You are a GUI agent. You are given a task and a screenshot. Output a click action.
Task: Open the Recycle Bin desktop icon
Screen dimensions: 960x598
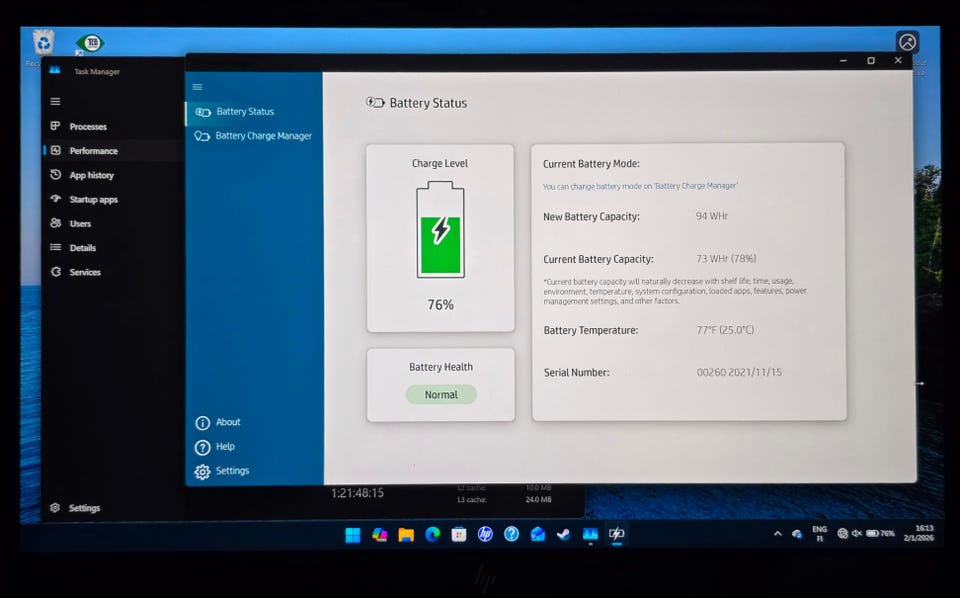point(43,43)
